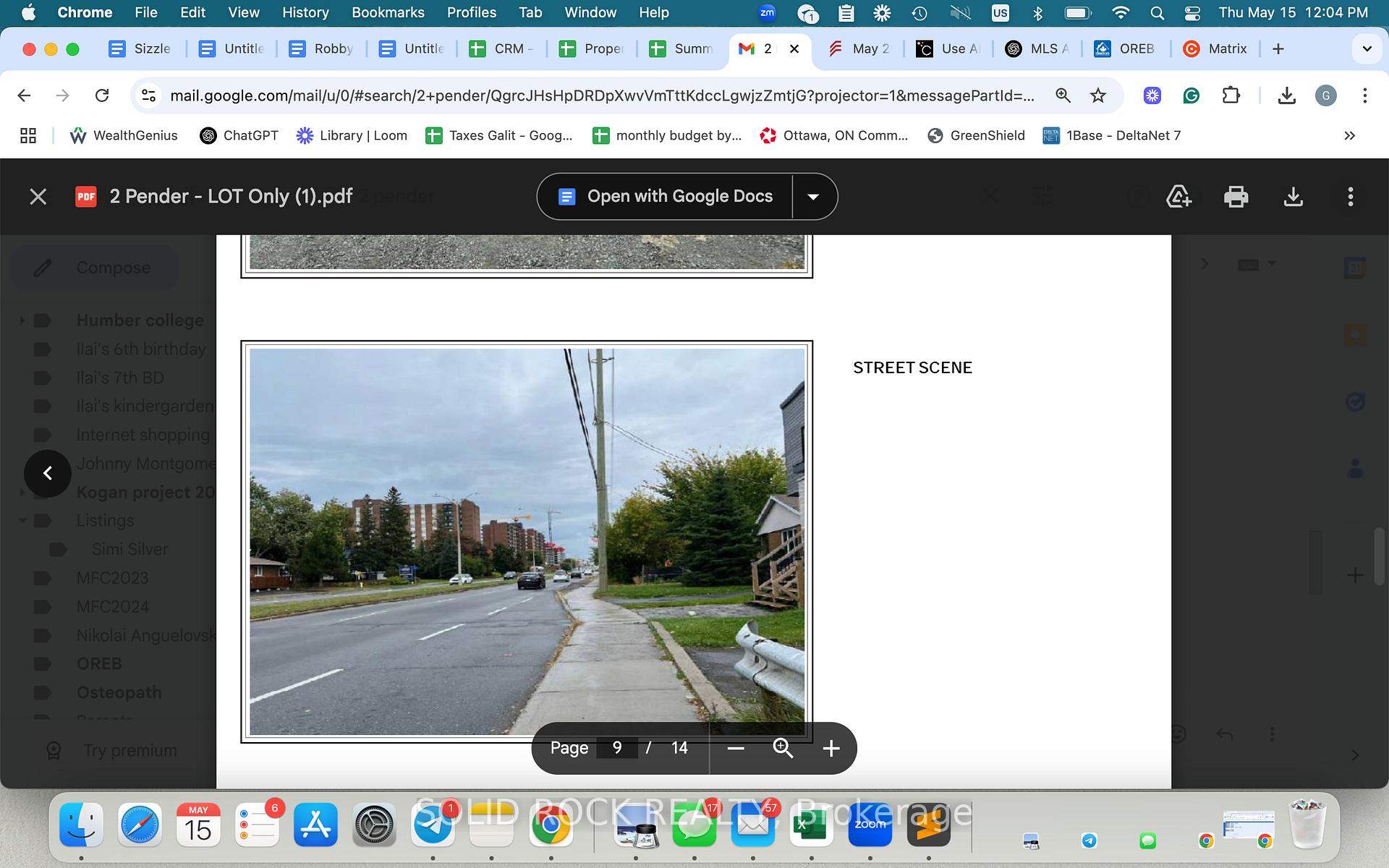Open Excel from the Dock
This screenshot has height=868, width=1389.
tap(811, 825)
